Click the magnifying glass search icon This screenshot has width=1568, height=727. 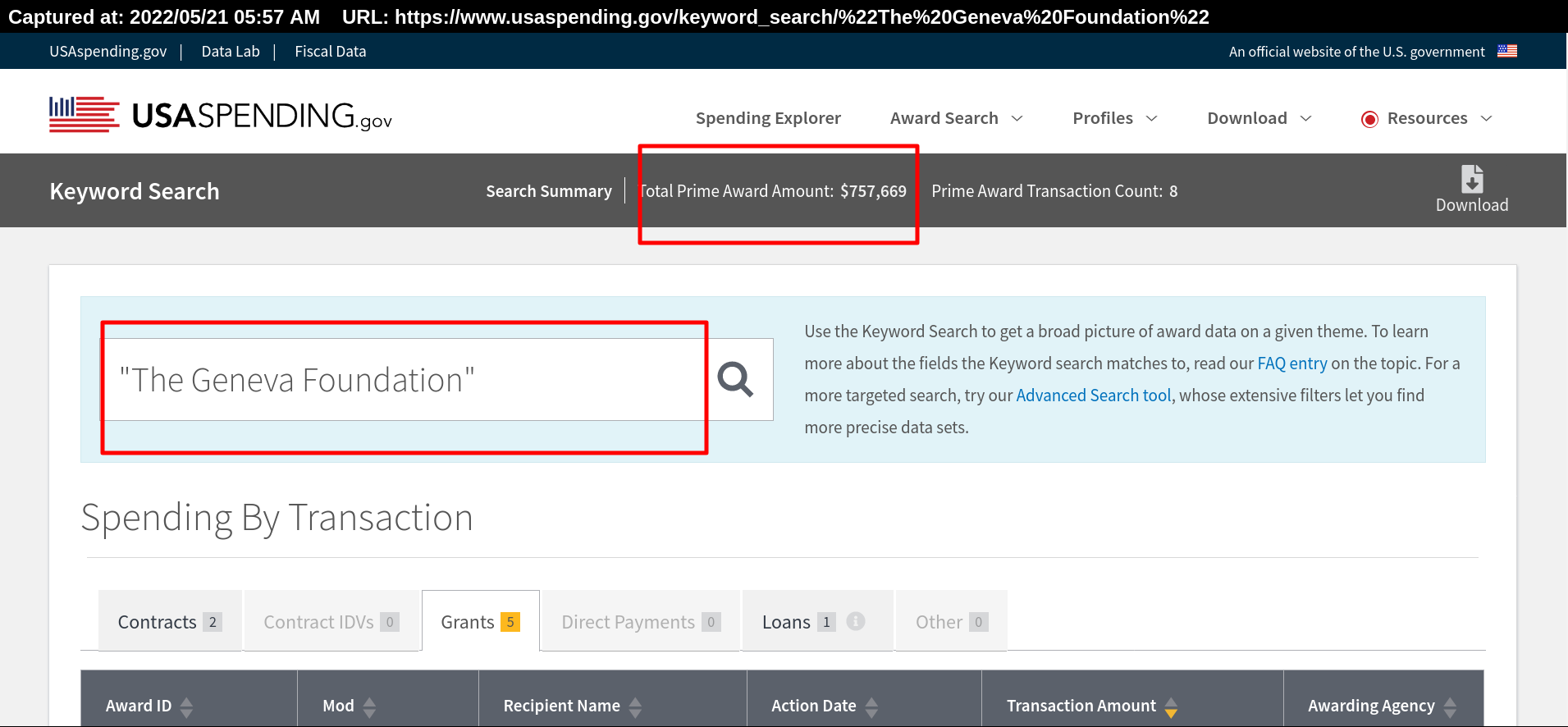[735, 380]
